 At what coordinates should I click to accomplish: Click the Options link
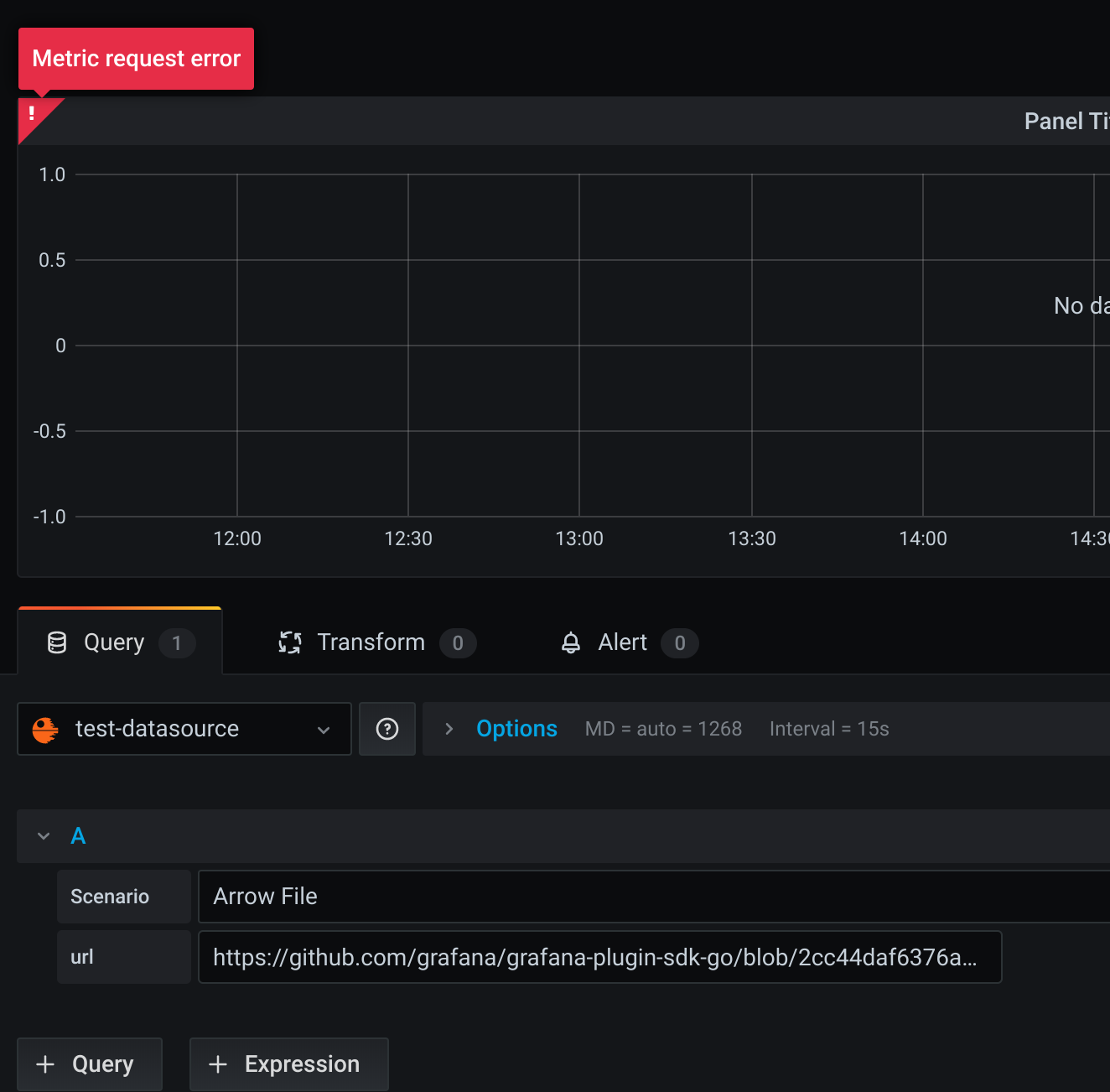point(516,729)
